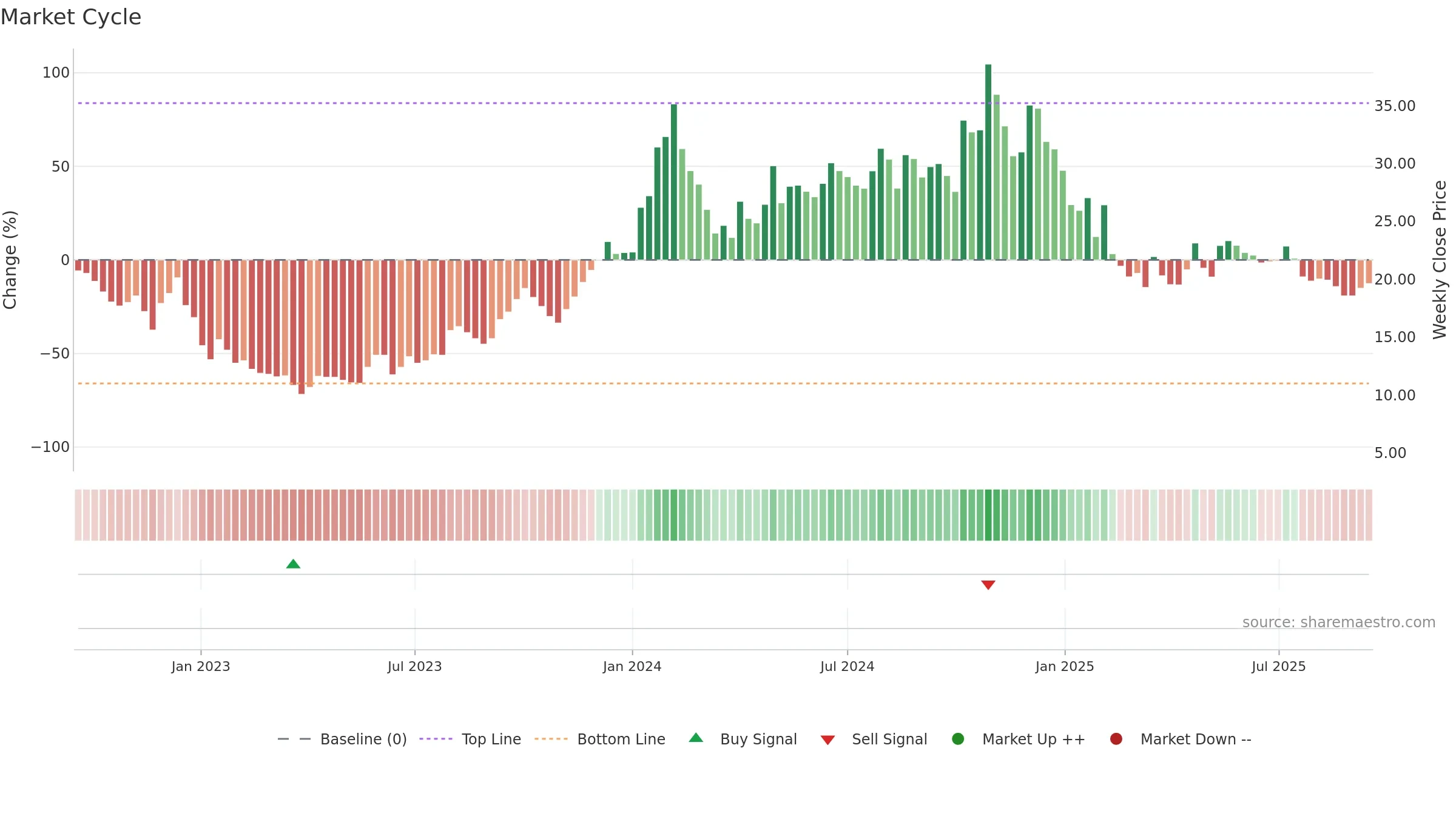Click the 25.00 price tick on the right axis
This screenshot has height=819, width=1456.
click(x=1395, y=221)
